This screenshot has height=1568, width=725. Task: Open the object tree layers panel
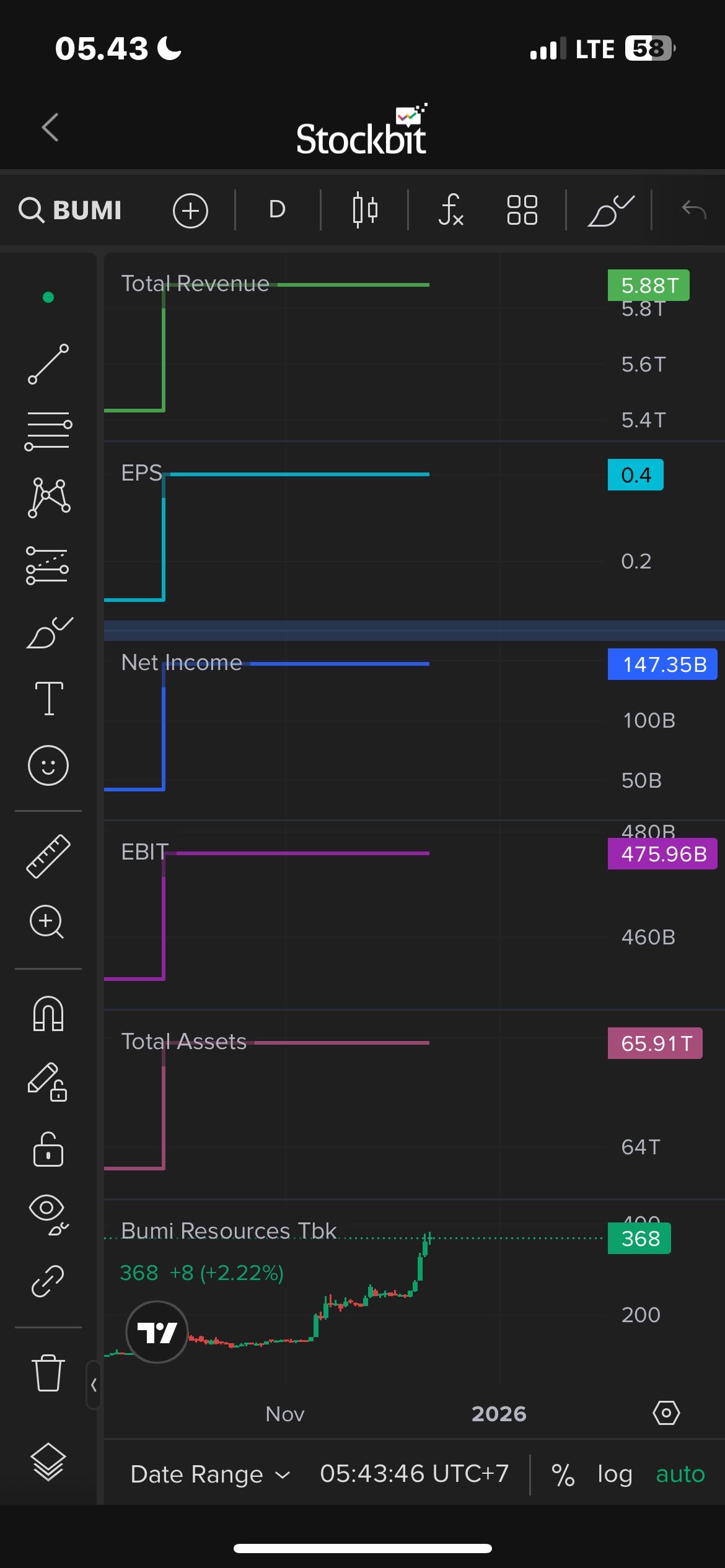(x=48, y=1461)
